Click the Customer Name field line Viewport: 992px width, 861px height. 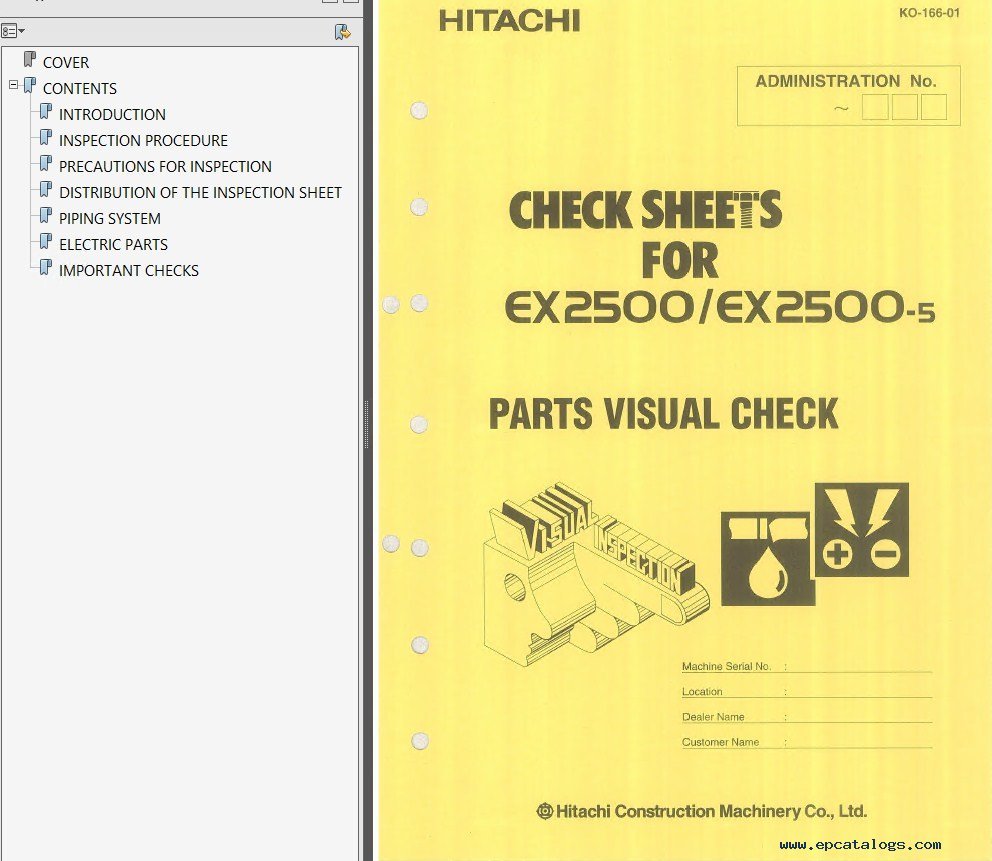(807, 742)
